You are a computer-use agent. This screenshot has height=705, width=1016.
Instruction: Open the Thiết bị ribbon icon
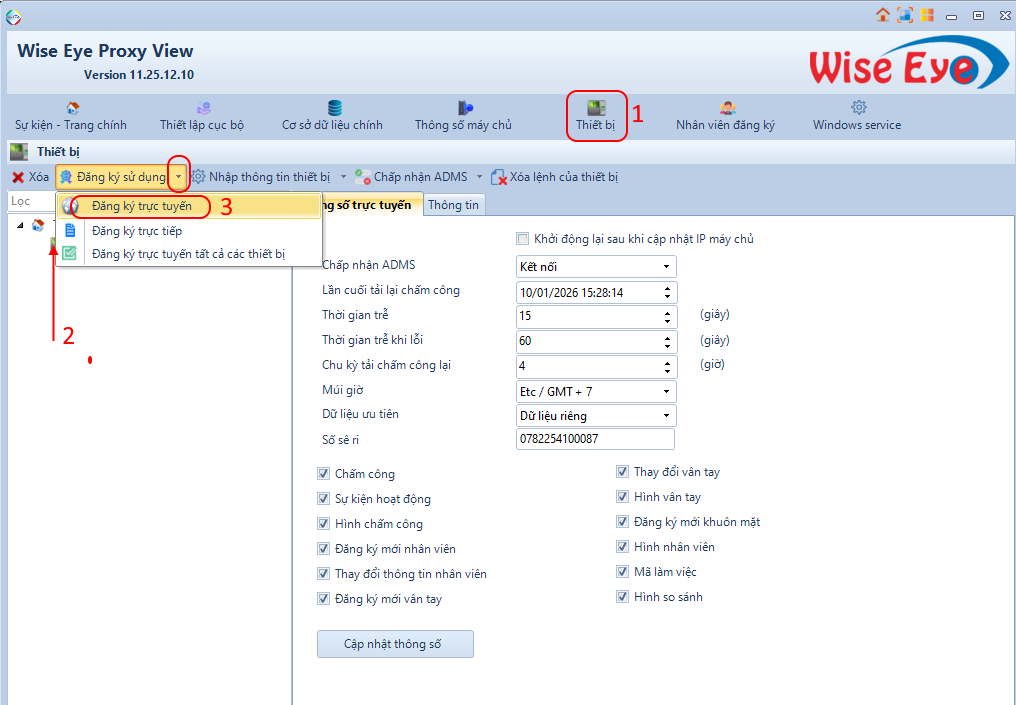pyautogui.click(x=596, y=112)
